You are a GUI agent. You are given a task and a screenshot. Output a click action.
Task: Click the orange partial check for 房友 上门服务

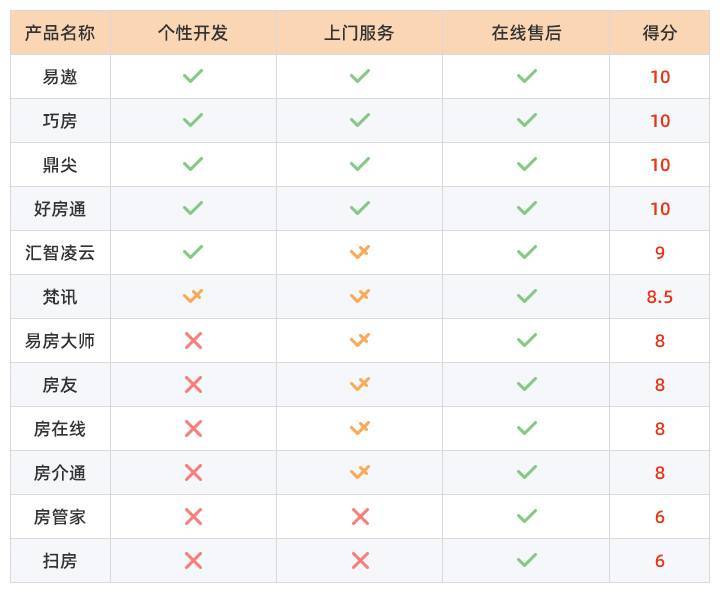[x=360, y=384]
